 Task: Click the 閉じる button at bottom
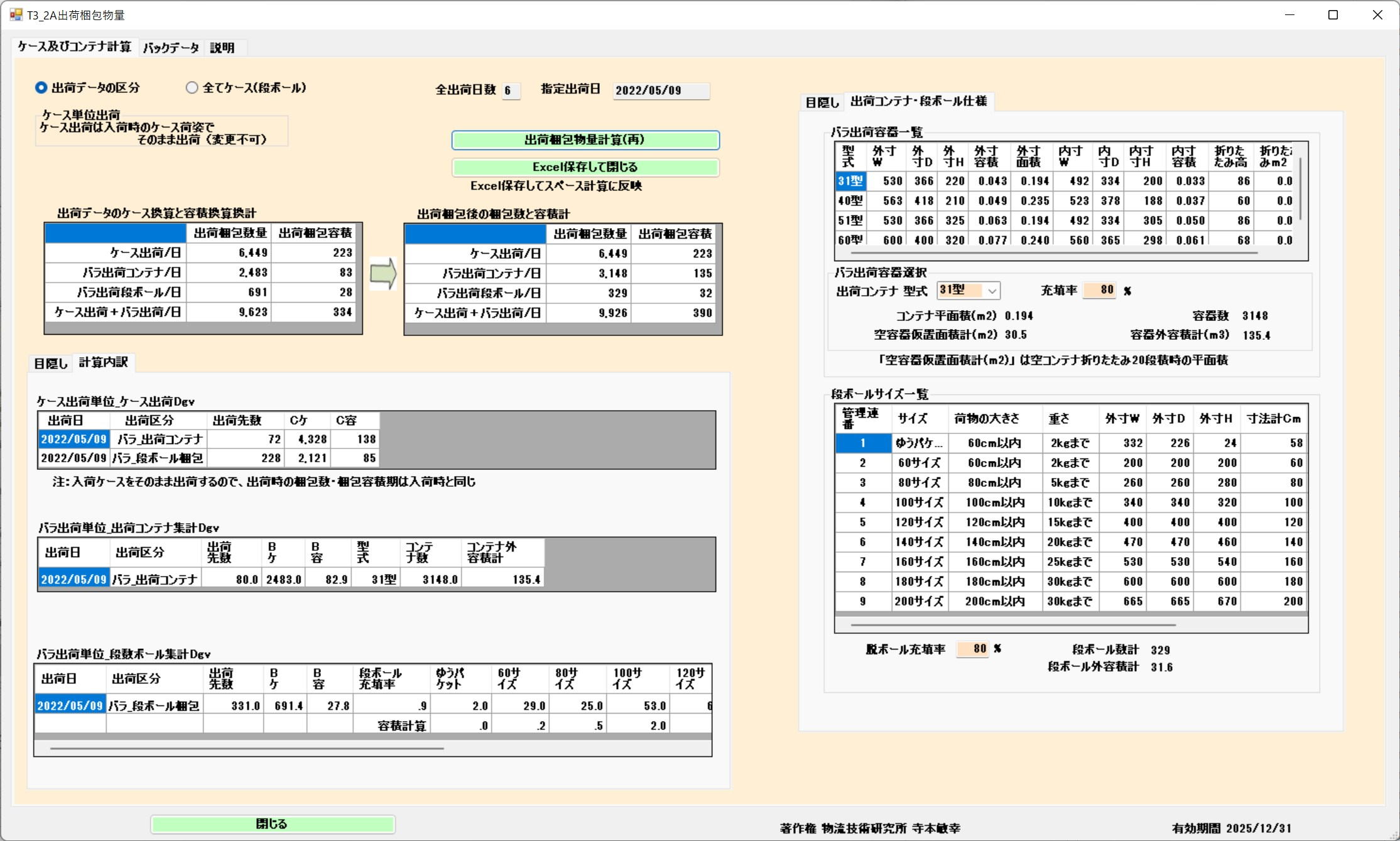272,824
